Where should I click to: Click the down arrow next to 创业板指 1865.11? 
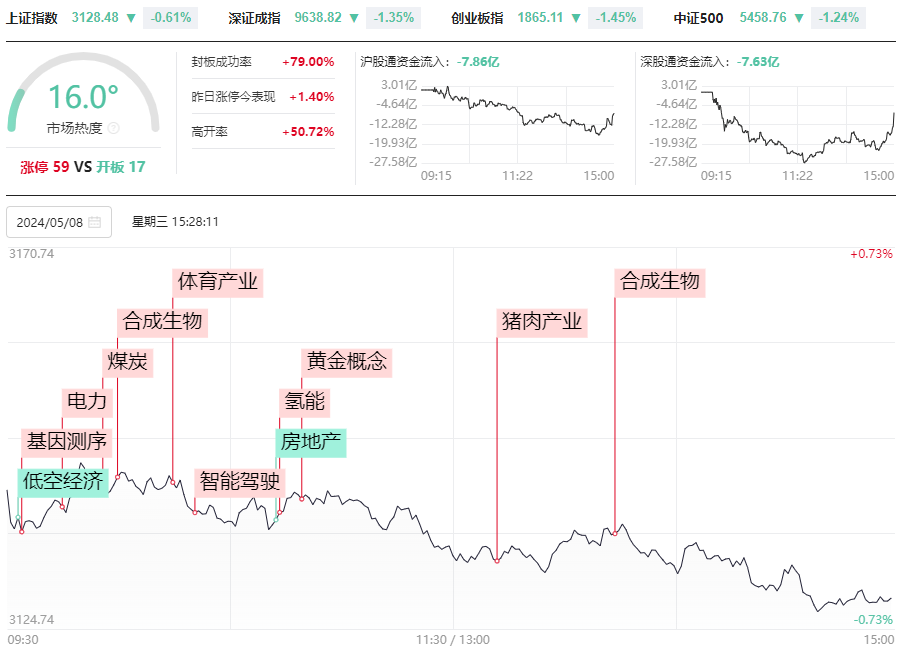(576, 18)
